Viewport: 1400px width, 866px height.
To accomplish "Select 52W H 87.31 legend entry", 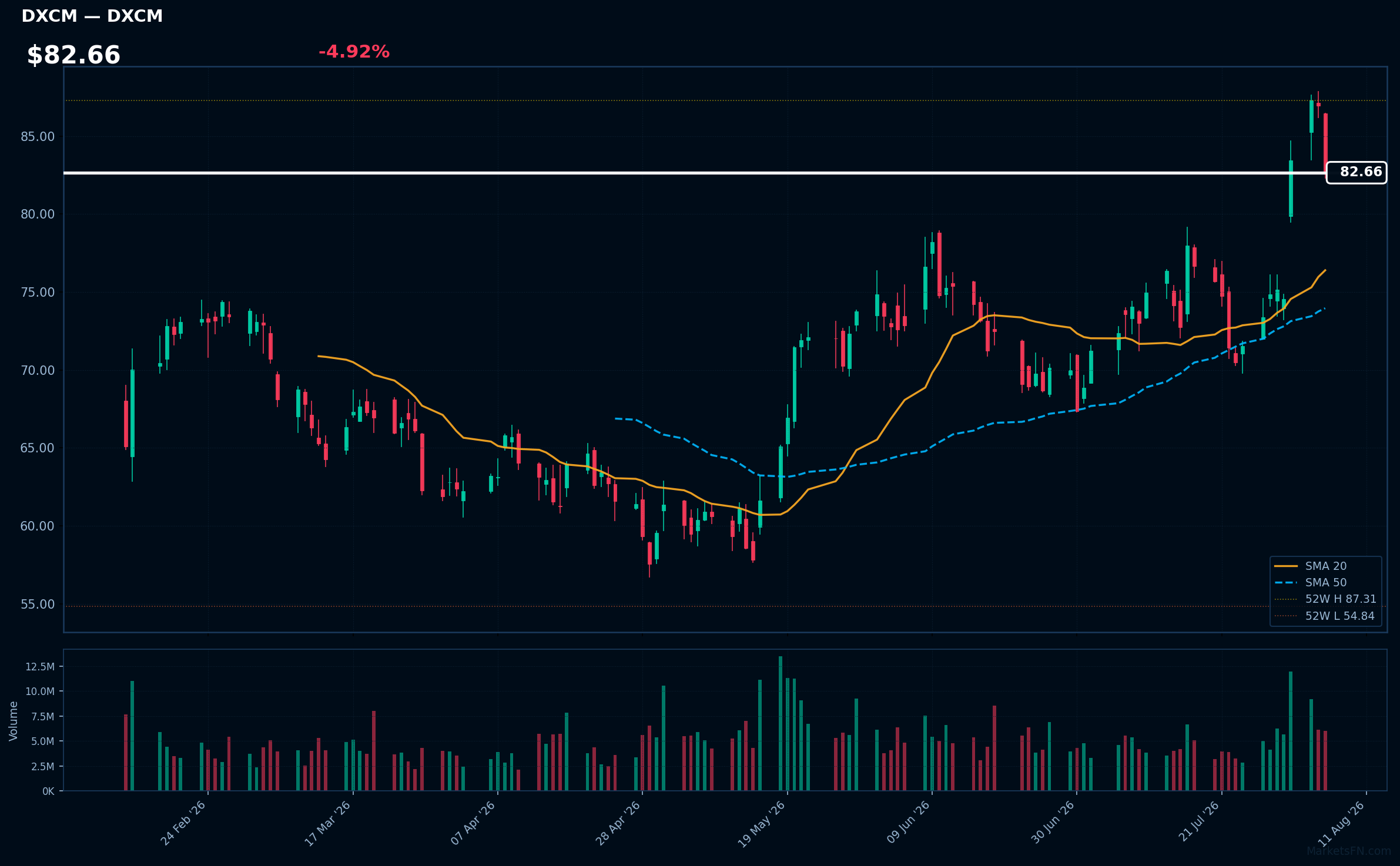I will [x=1326, y=599].
